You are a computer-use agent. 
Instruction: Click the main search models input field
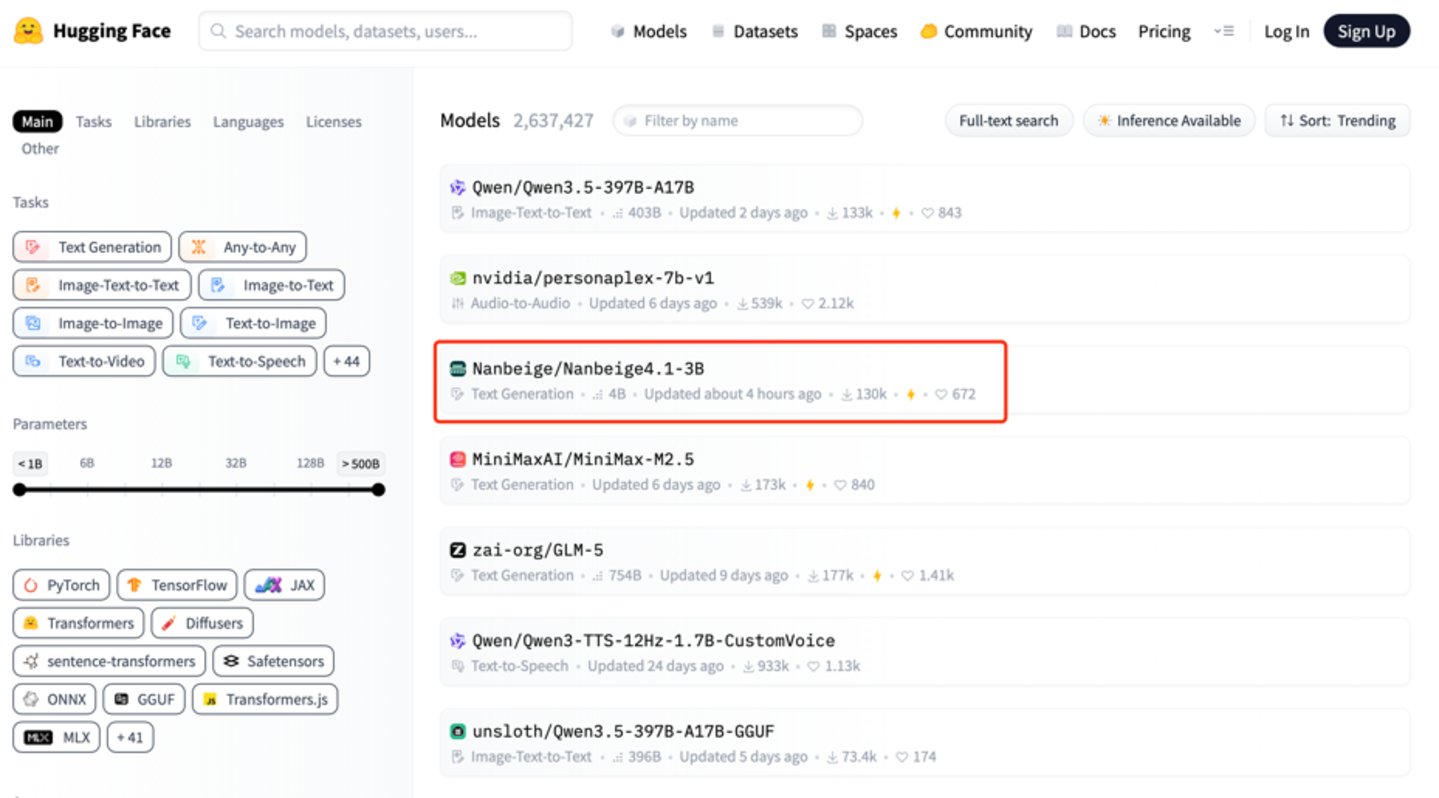(x=385, y=32)
